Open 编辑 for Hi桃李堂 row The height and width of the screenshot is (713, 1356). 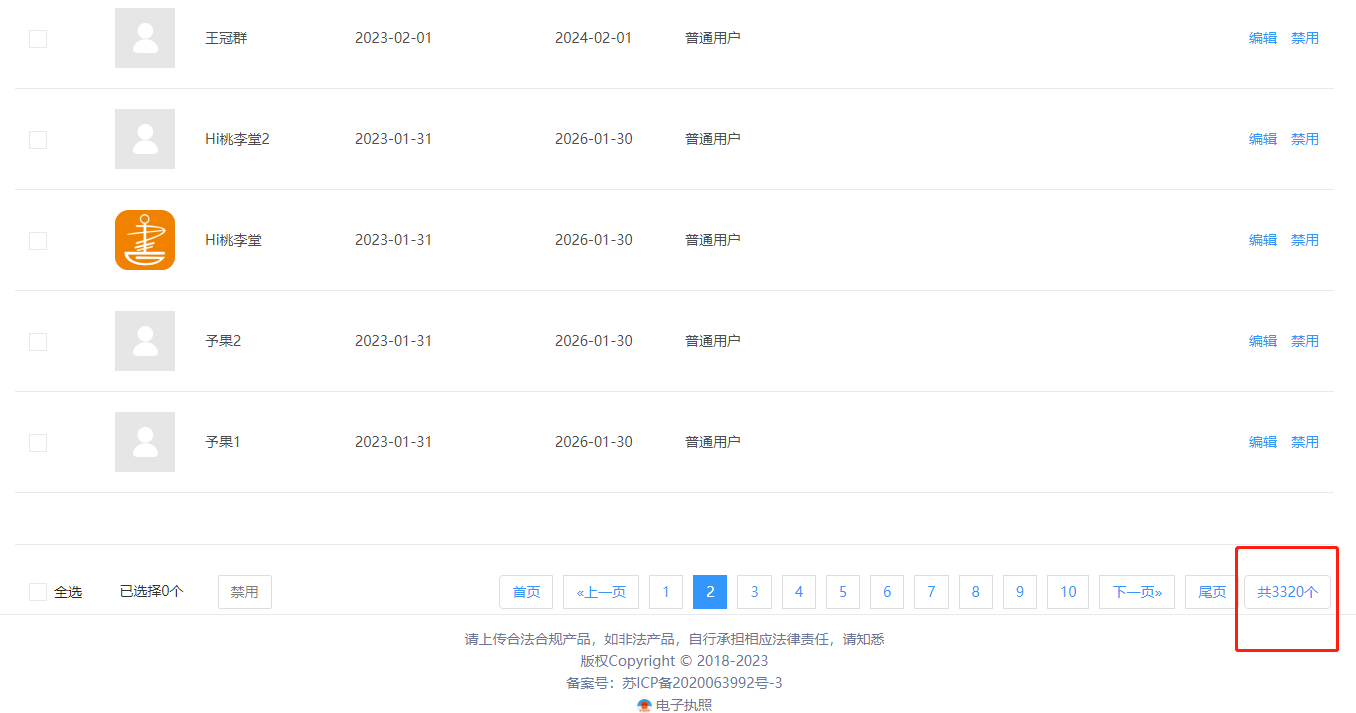point(1263,240)
